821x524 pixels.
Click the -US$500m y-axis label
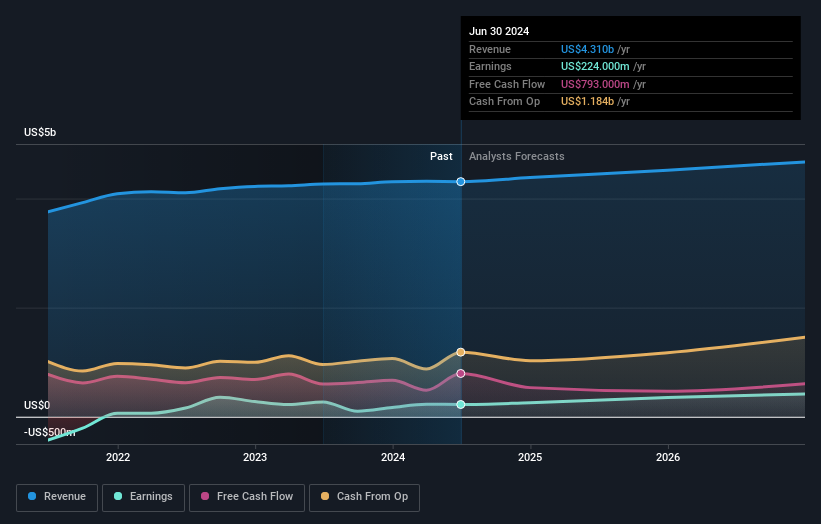tap(49, 432)
